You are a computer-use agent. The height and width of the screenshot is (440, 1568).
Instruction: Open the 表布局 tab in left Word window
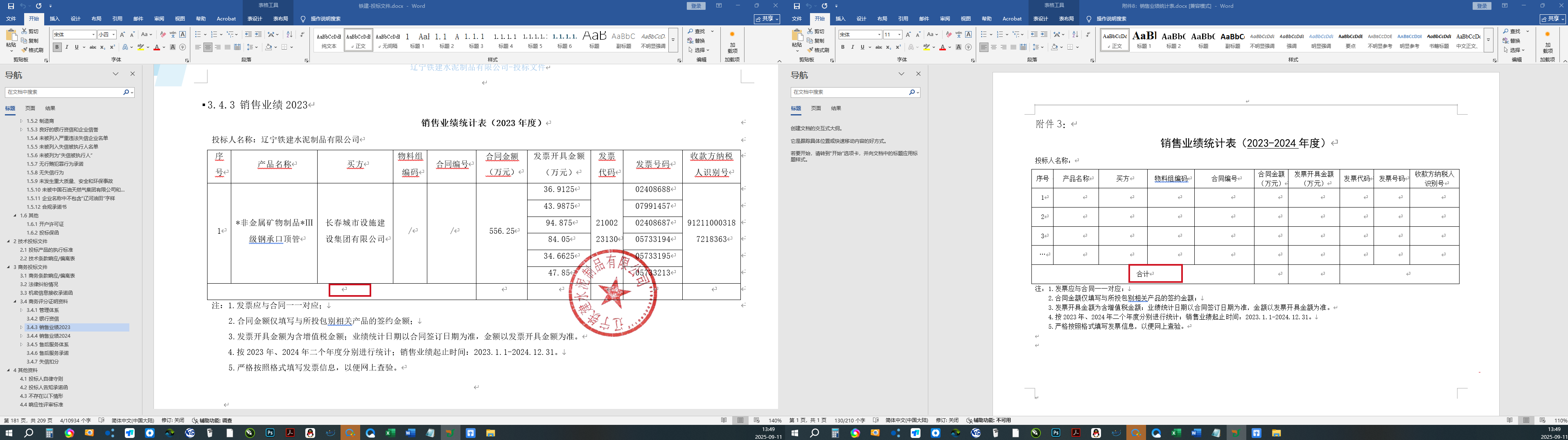pyautogui.click(x=281, y=19)
